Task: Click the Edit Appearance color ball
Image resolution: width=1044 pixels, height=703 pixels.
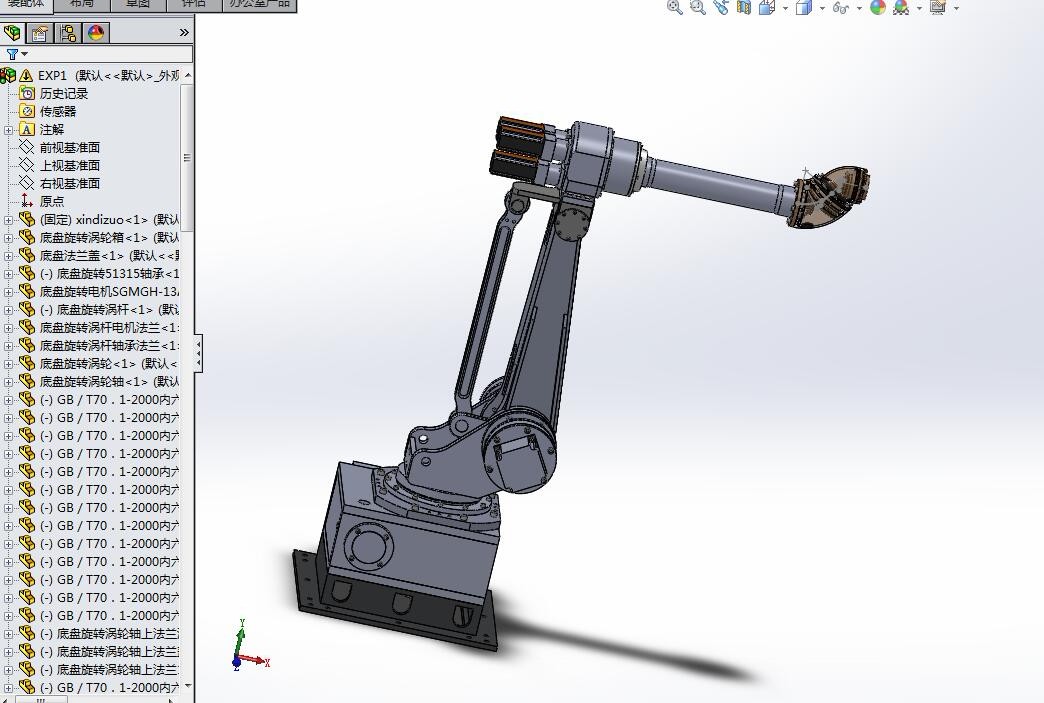Action: [x=878, y=7]
